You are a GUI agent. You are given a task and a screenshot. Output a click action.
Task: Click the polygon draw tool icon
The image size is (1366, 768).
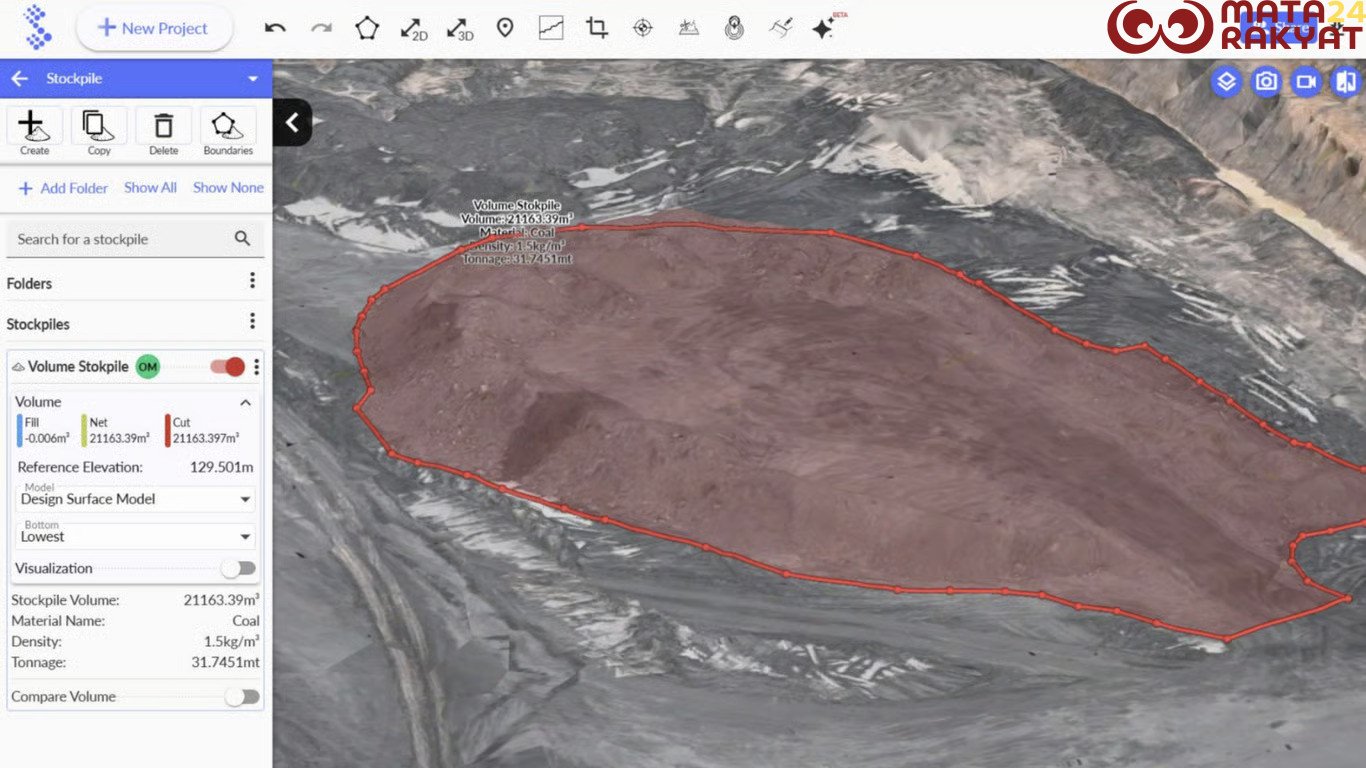tap(367, 28)
